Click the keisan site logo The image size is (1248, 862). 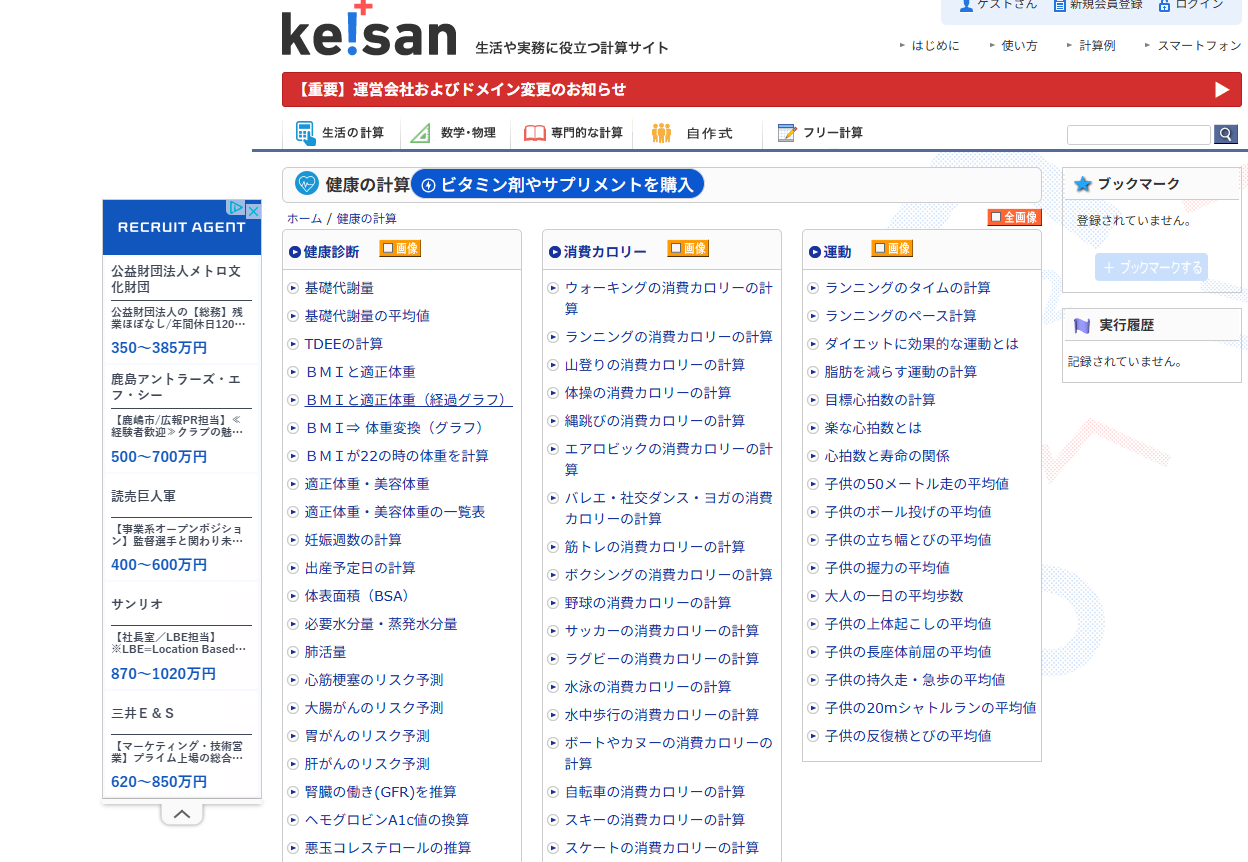click(369, 30)
